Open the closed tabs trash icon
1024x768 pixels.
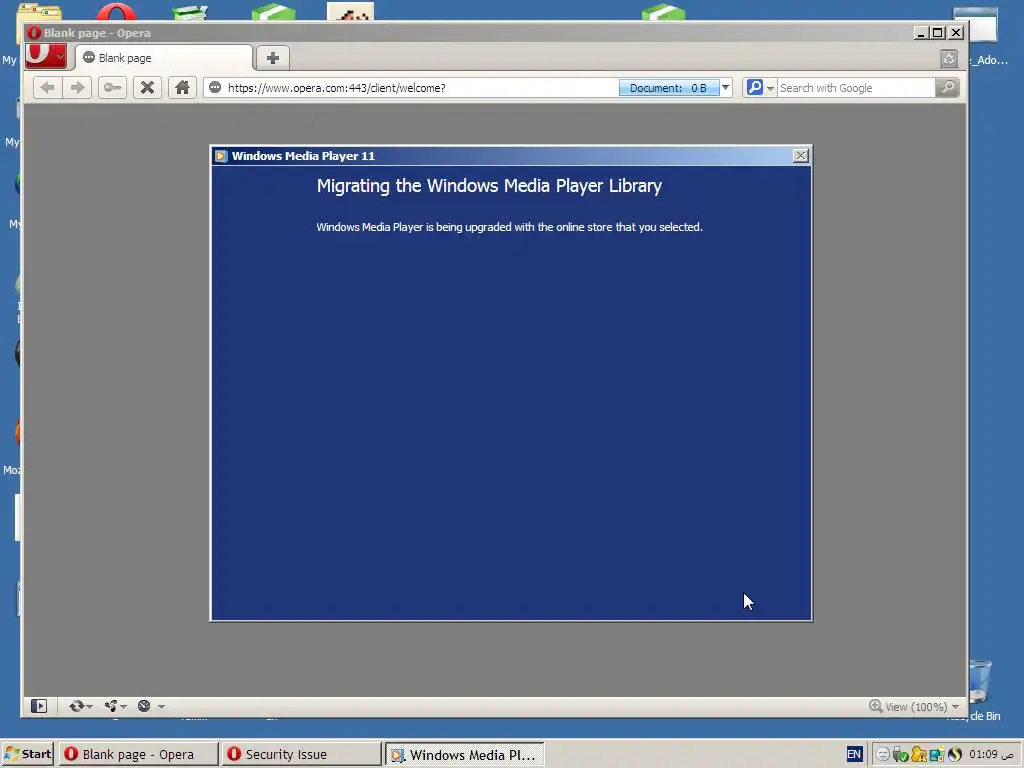coord(949,59)
